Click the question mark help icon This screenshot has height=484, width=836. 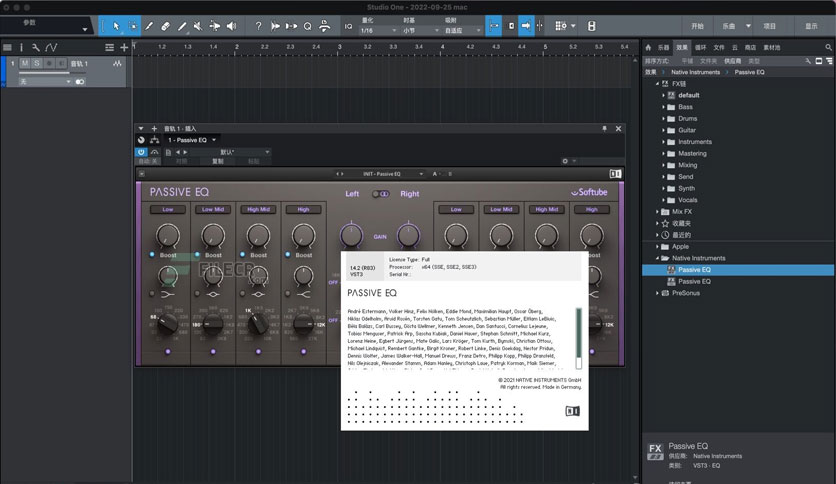tap(258, 26)
